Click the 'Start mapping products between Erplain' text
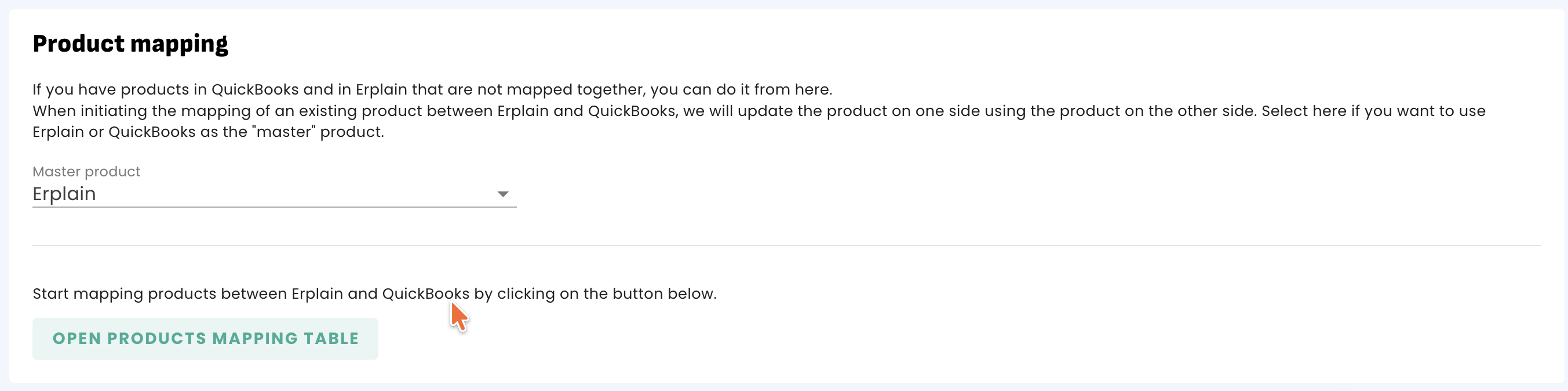This screenshot has height=391, width=1568. (x=374, y=294)
